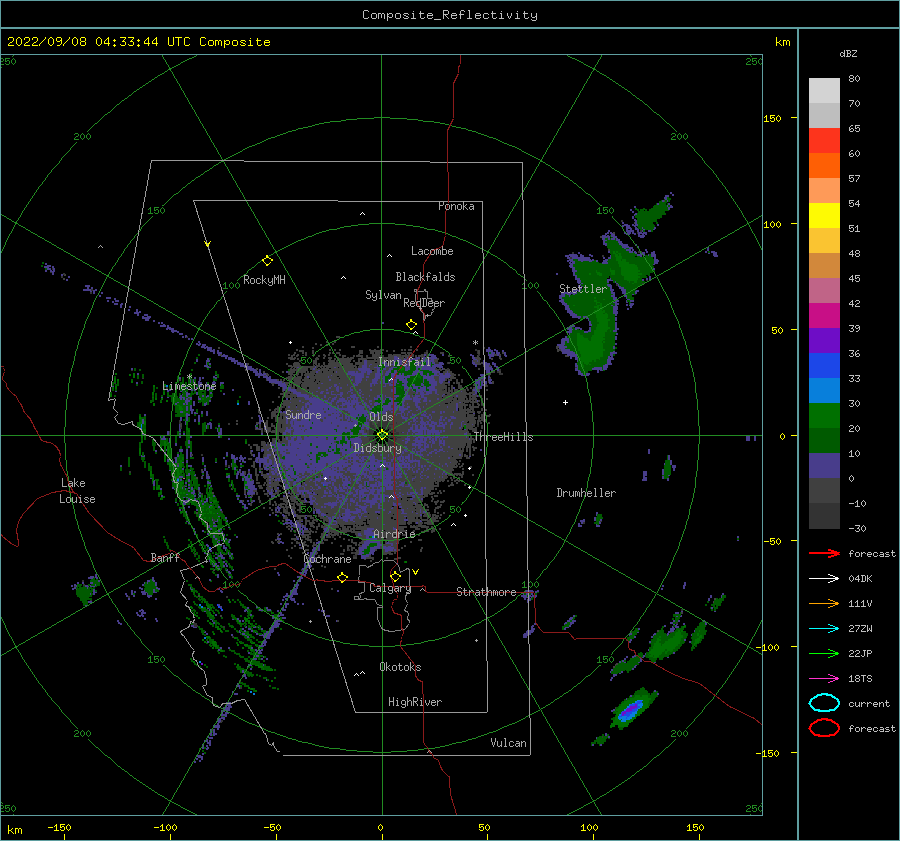Click the Drumheller label
The width and height of the screenshot is (900, 841).
[586, 493]
